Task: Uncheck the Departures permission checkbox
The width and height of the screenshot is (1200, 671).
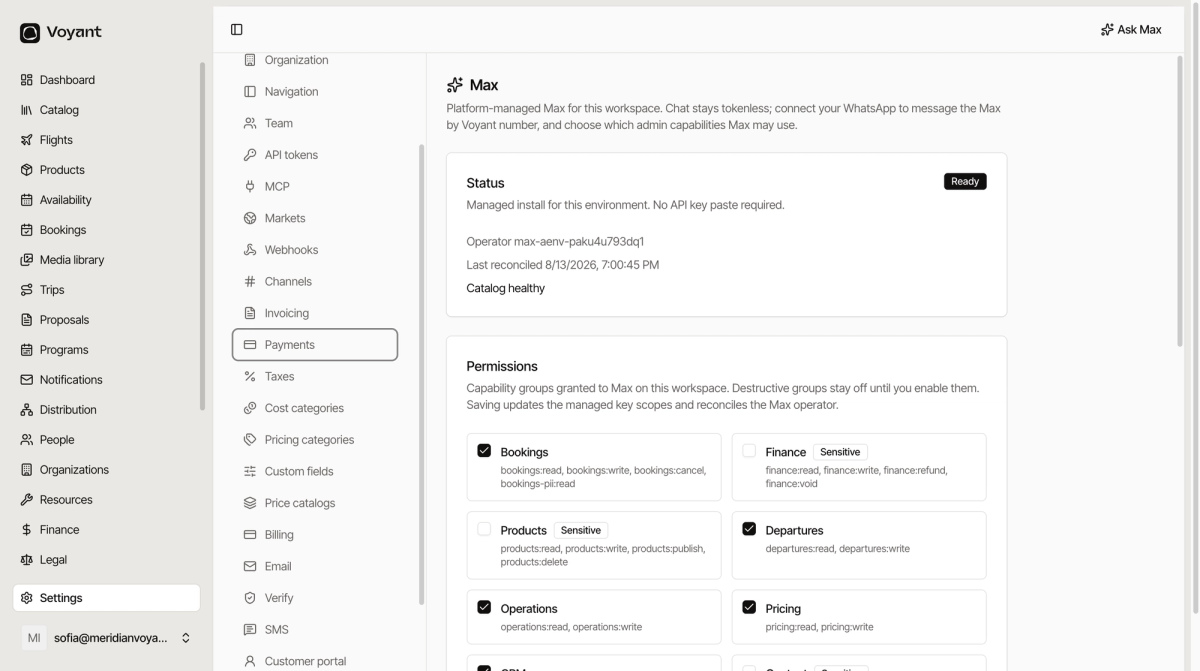Action: pos(749,529)
